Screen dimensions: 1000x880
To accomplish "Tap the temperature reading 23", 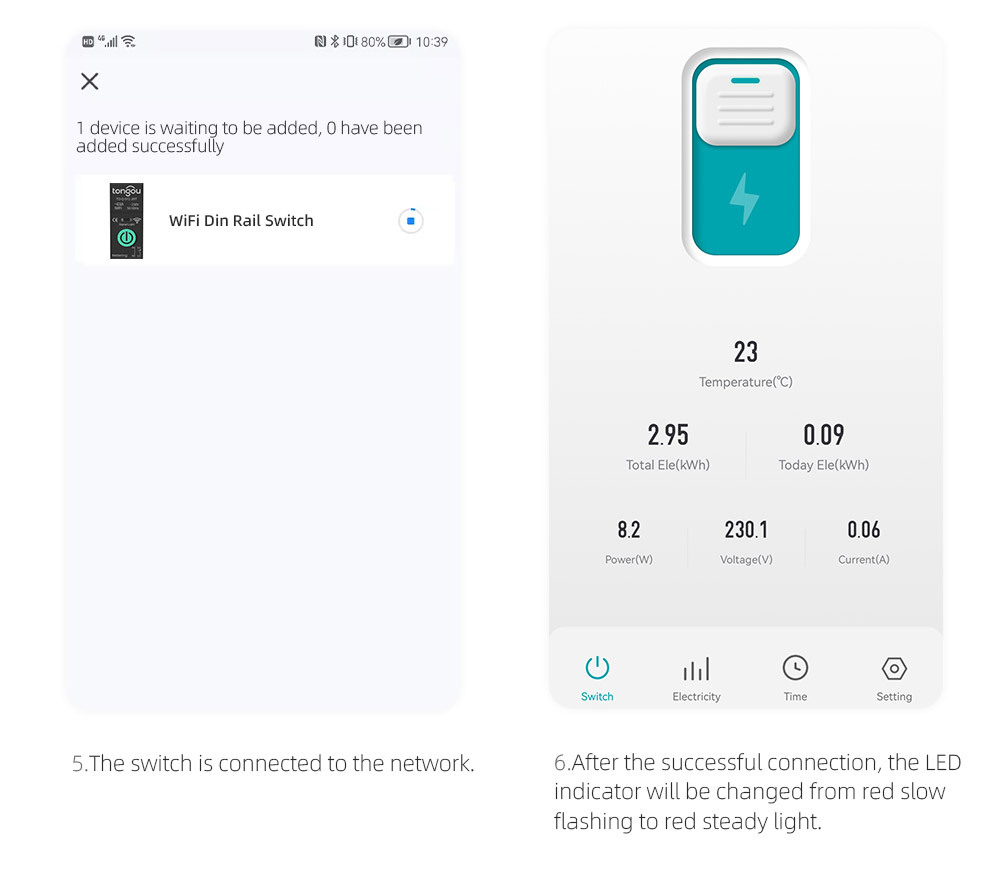I will click(x=746, y=352).
